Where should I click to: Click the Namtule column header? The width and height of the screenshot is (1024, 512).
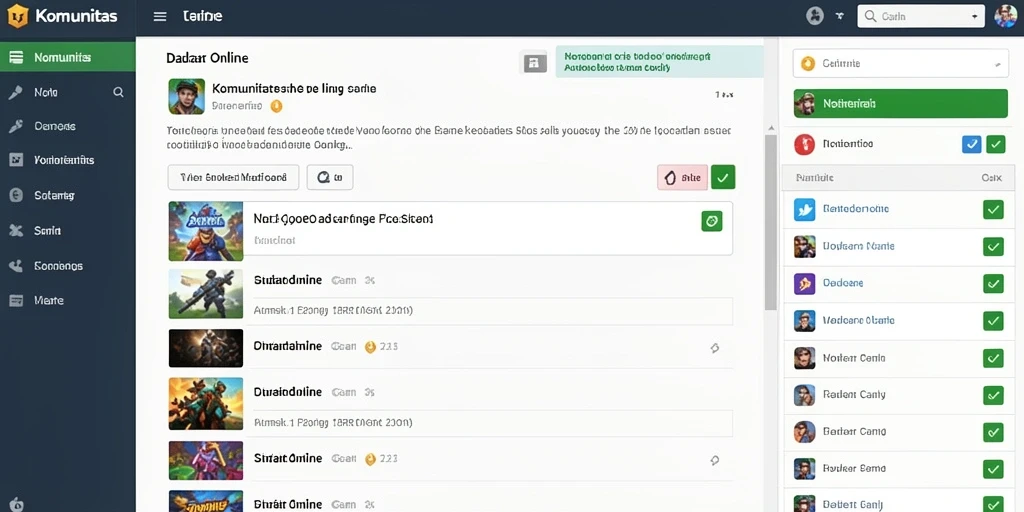(814, 178)
